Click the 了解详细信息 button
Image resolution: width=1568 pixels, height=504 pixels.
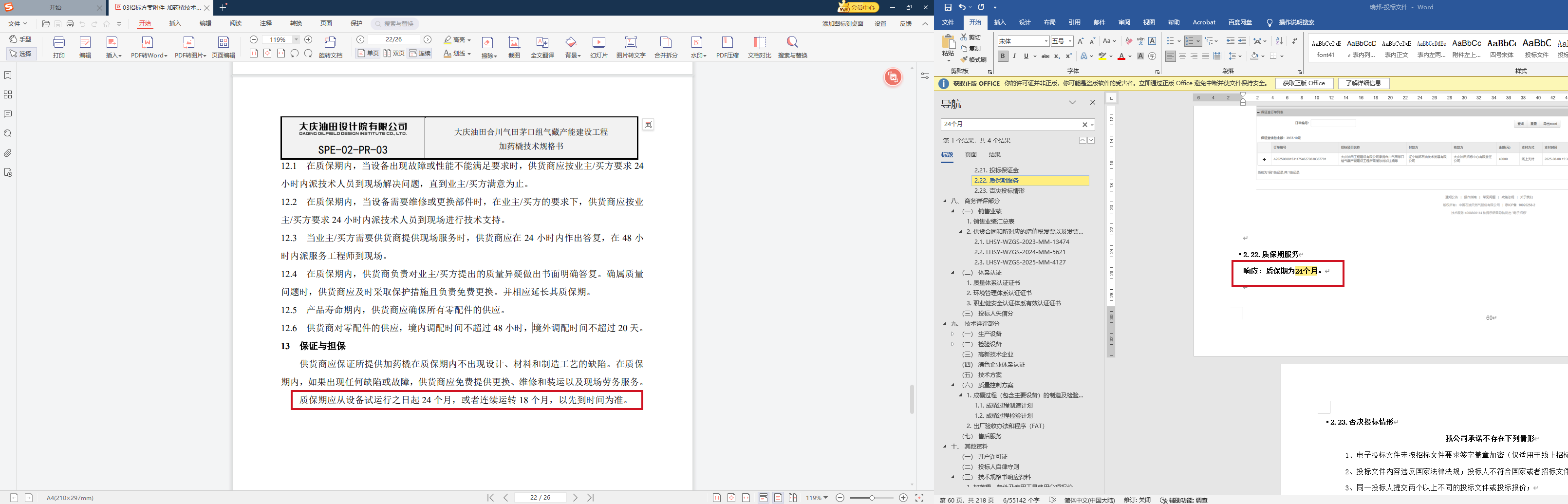(x=1363, y=83)
